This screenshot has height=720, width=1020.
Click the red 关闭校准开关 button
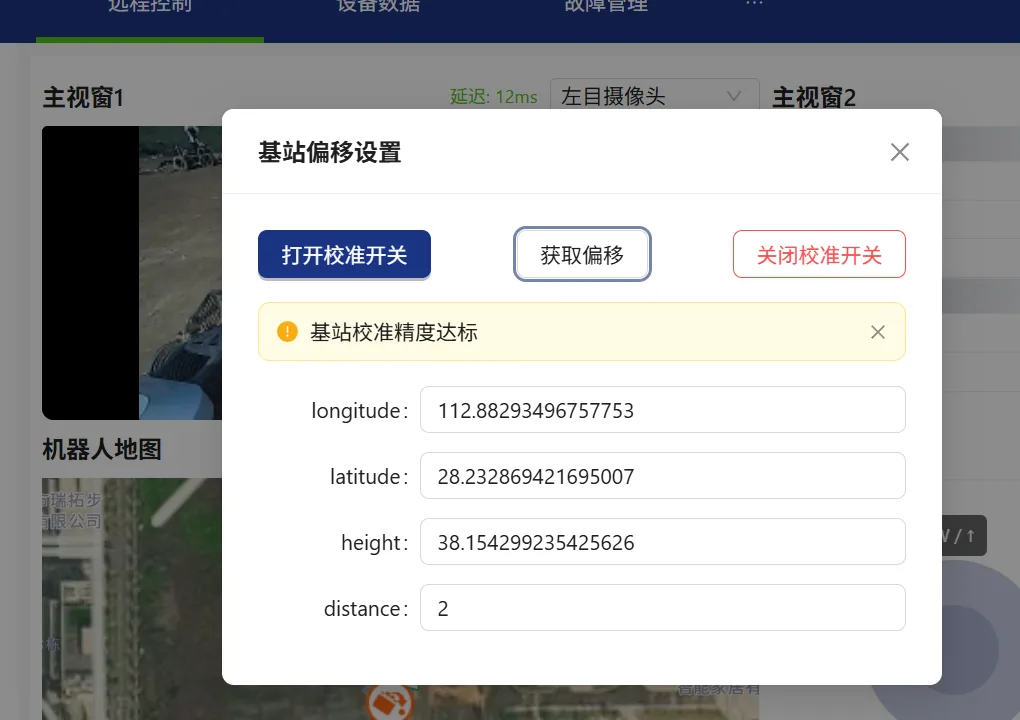point(819,254)
